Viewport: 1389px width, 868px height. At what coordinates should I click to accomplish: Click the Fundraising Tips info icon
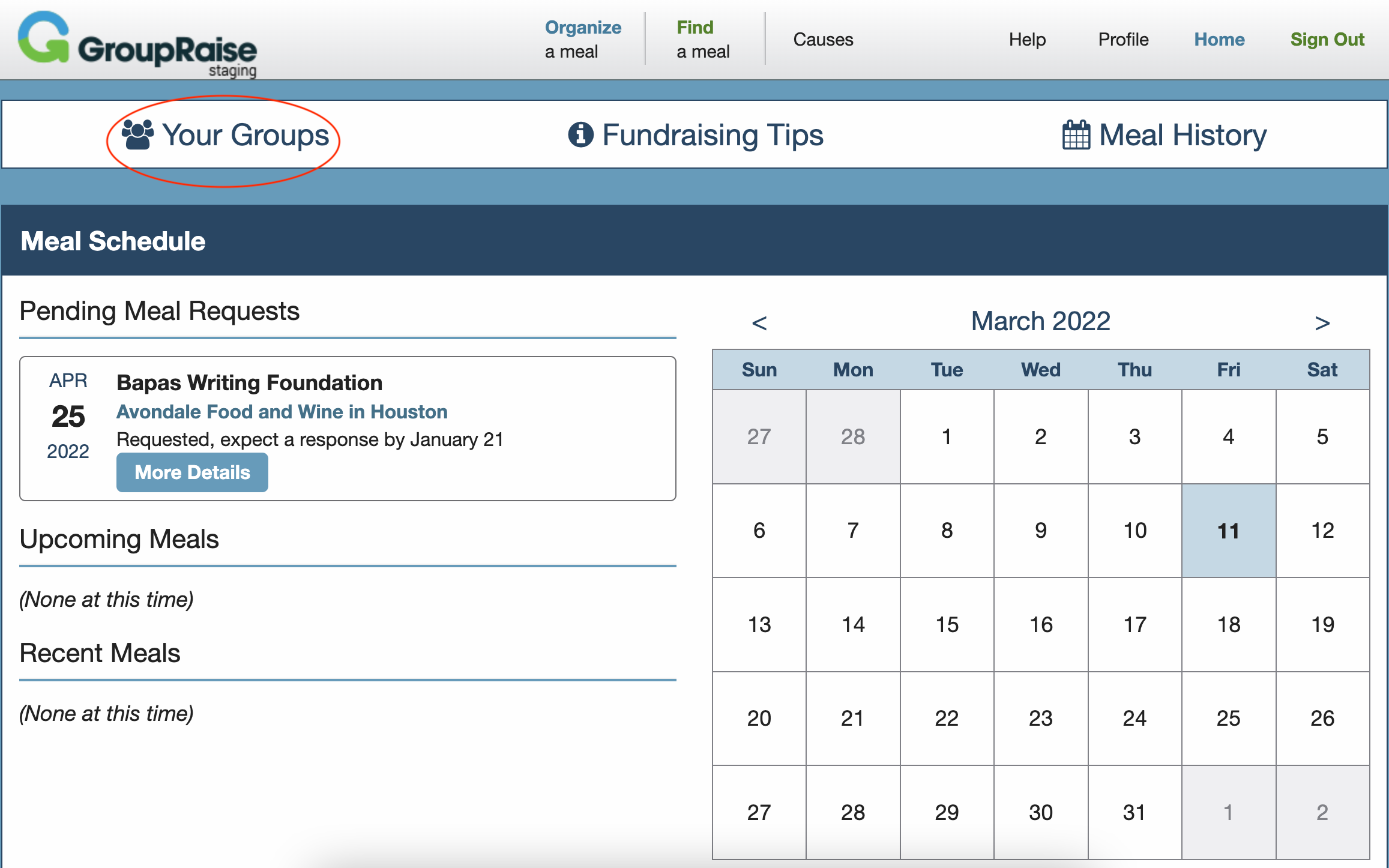click(580, 135)
